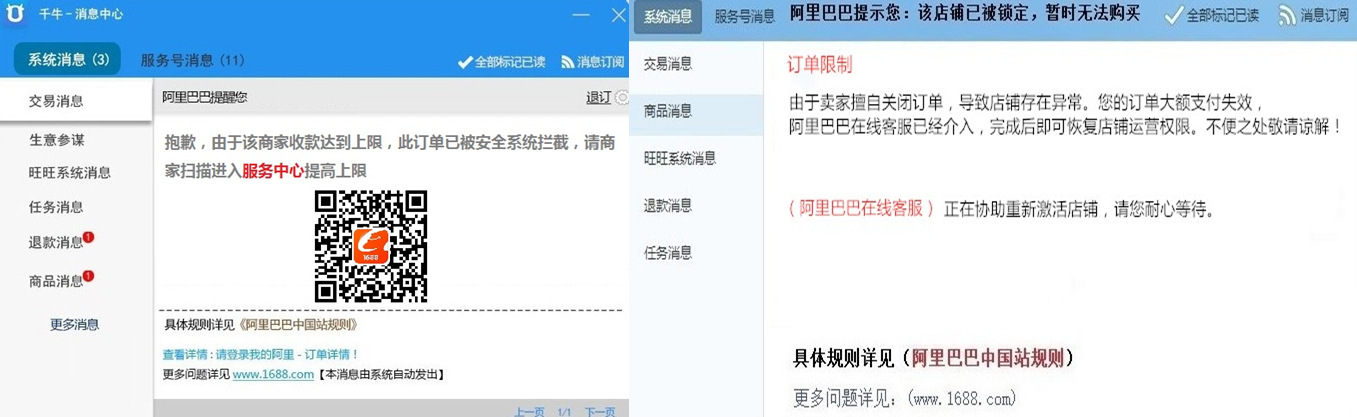Go to previous page with 上一页
1357x417 pixels.
[529, 411]
